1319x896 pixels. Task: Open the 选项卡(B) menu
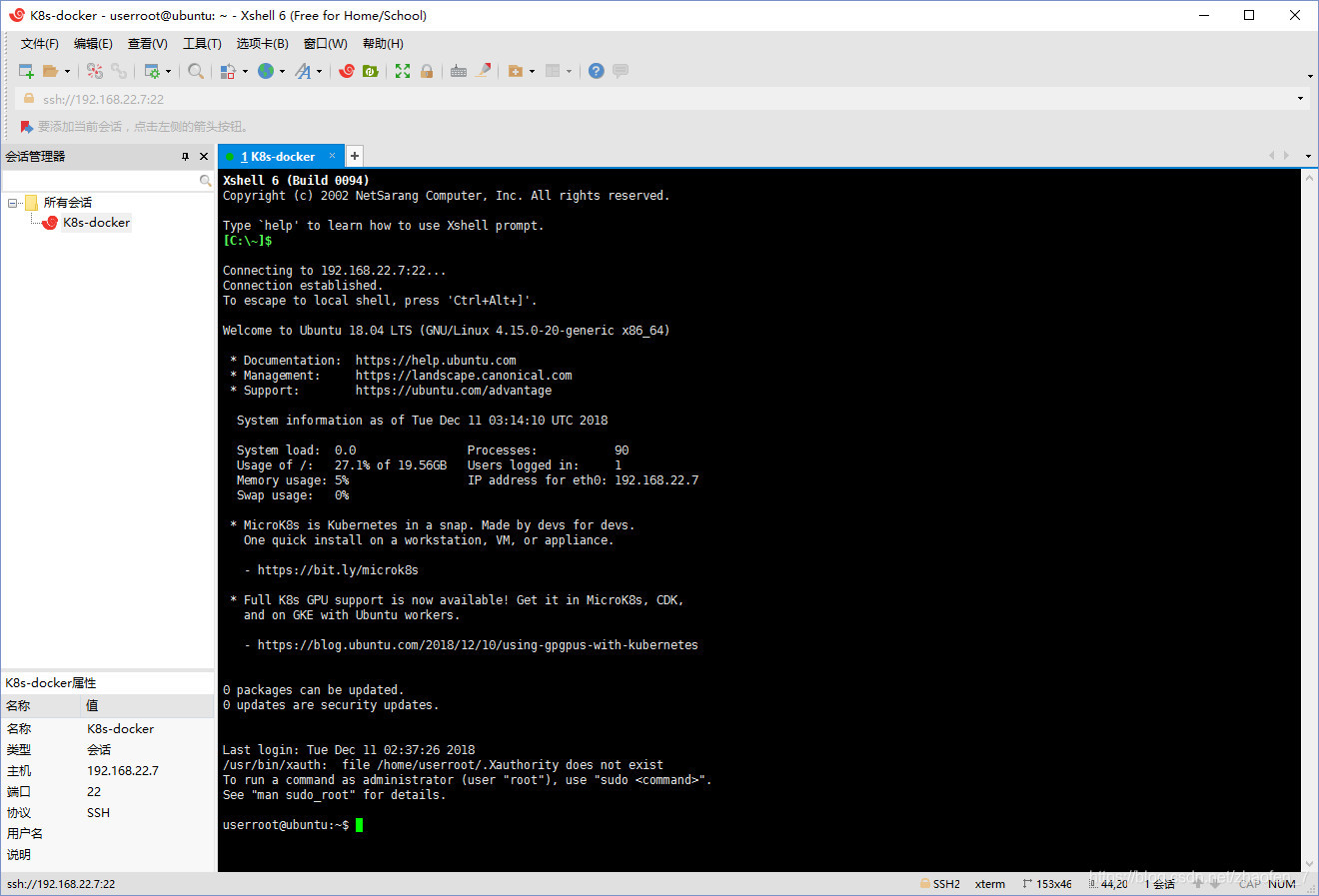coord(263,44)
